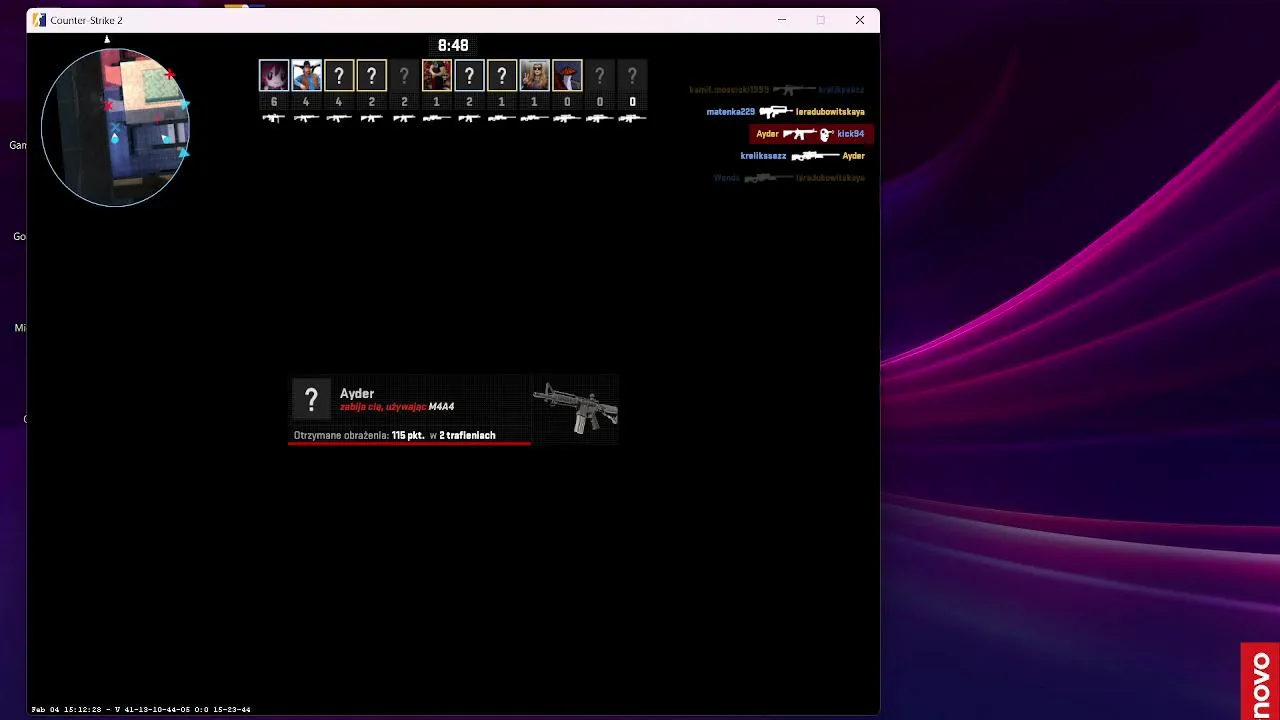Click kreliksszzz killed Ayder feed entry
This screenshot has width=1280, height=720.
(802, 156)
